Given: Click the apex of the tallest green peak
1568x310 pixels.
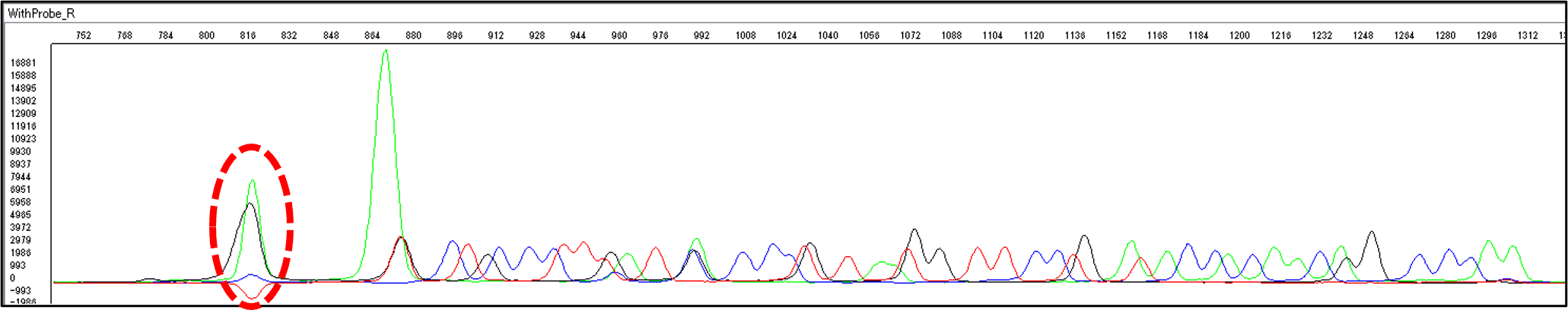Looking at the screenshot, I should click(386, 52).
